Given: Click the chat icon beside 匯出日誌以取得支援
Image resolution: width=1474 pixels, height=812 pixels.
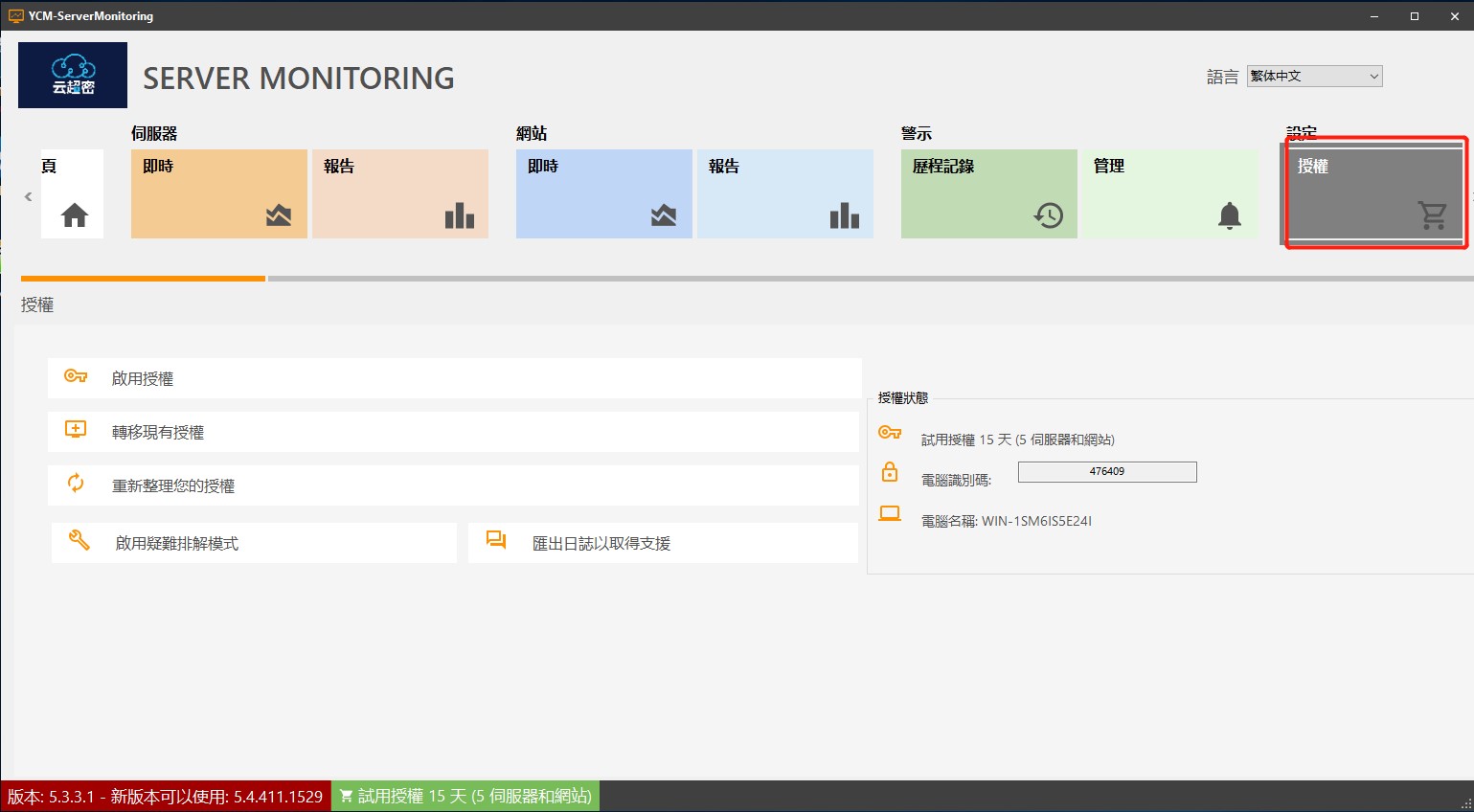Looking at the screenshot, I should [x=496, y=540].
